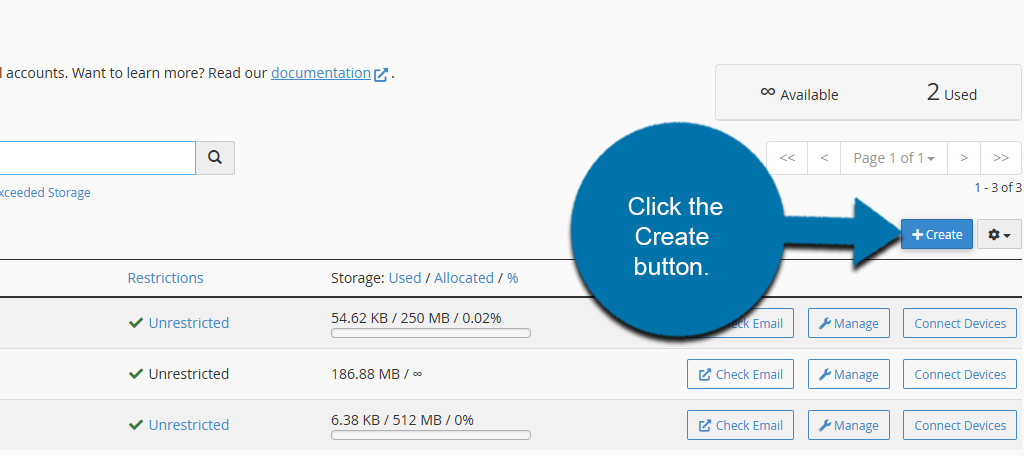Go to next page arrow
Screen dimensions: 1024x456
(963, 158)
